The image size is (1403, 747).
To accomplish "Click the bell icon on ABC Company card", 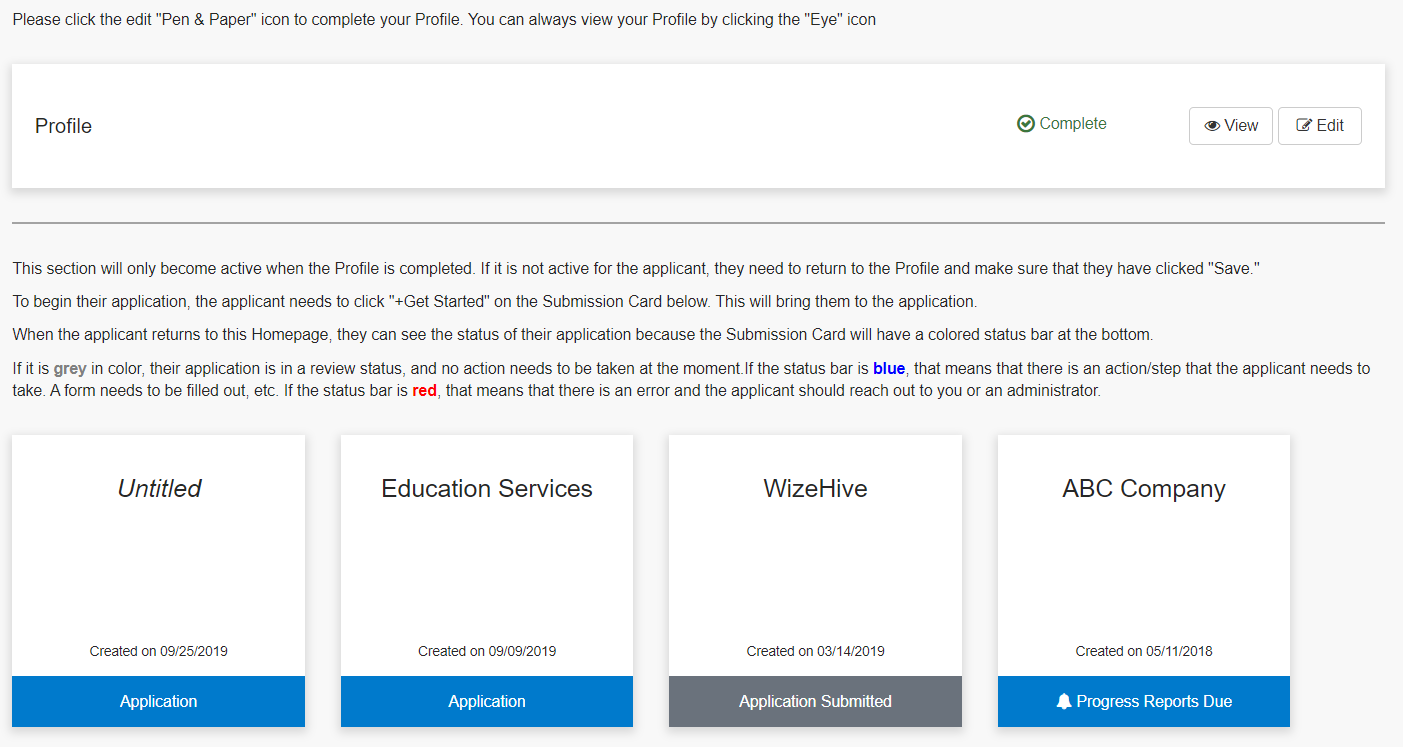I will 1063,702.
